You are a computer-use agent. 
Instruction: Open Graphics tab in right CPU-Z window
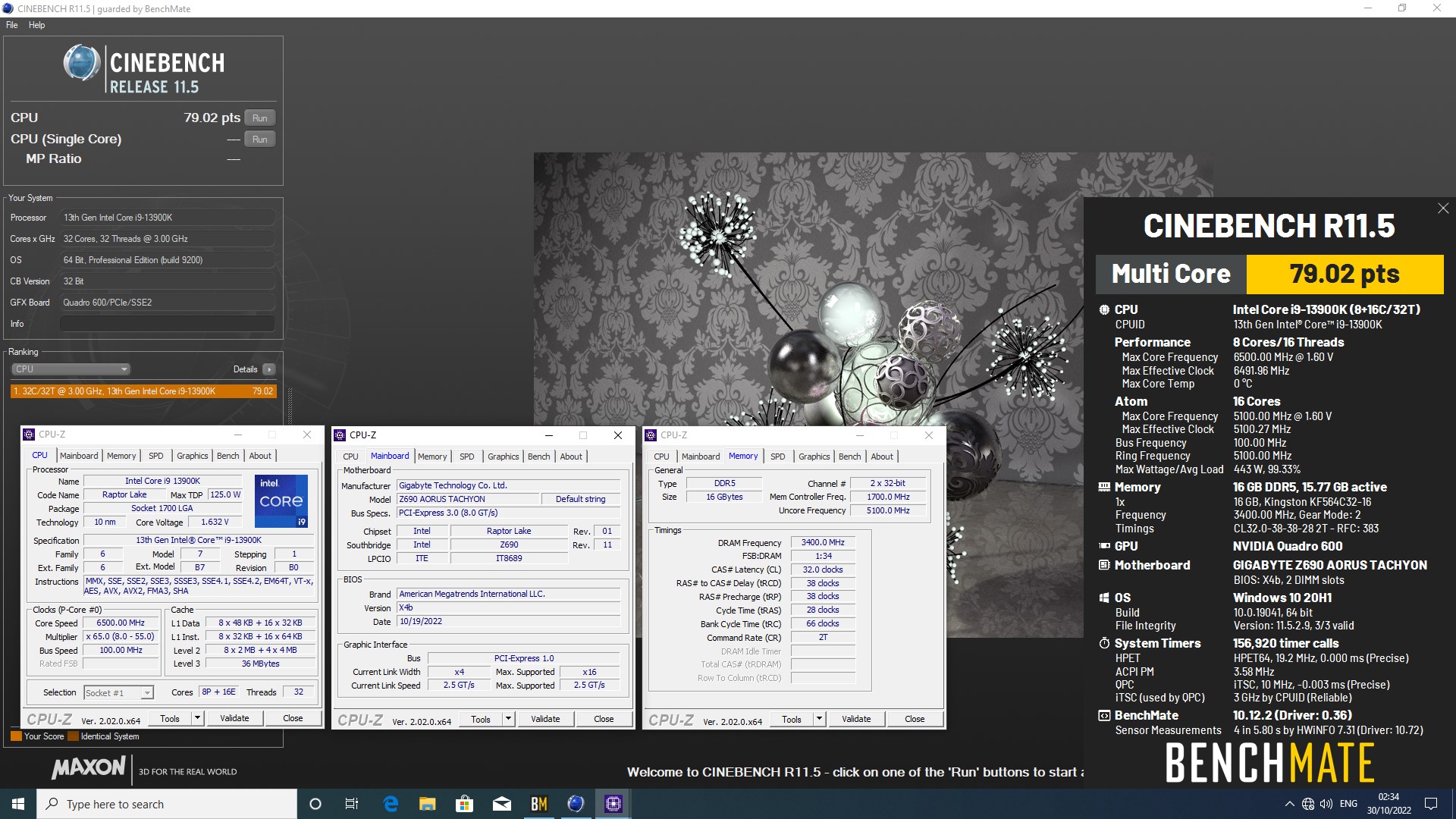(x=814, y=457)
